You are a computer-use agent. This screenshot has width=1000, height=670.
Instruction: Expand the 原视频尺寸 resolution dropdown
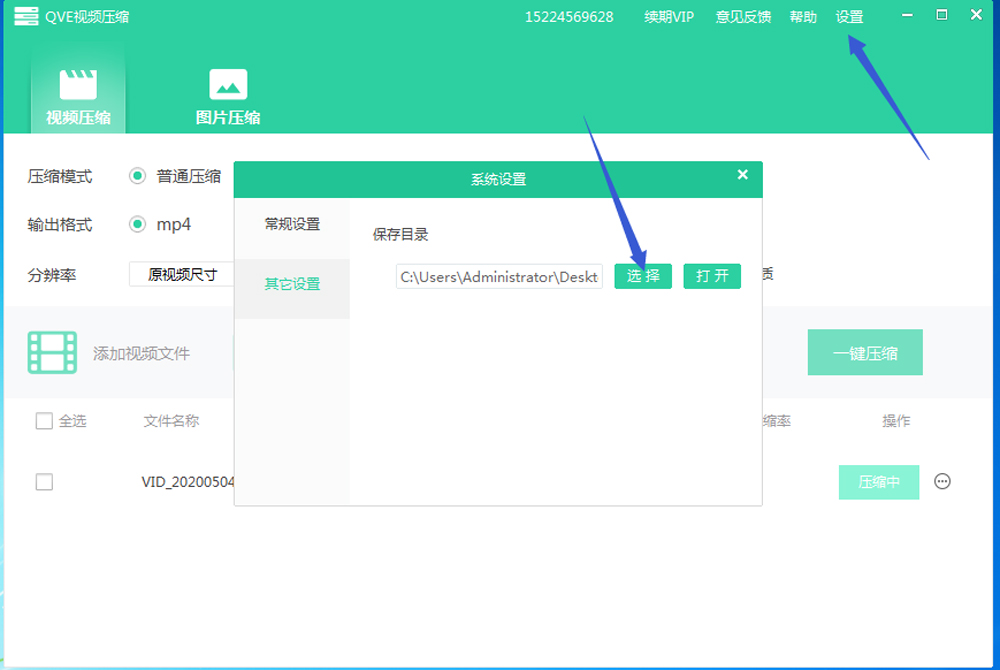(182, 275)
